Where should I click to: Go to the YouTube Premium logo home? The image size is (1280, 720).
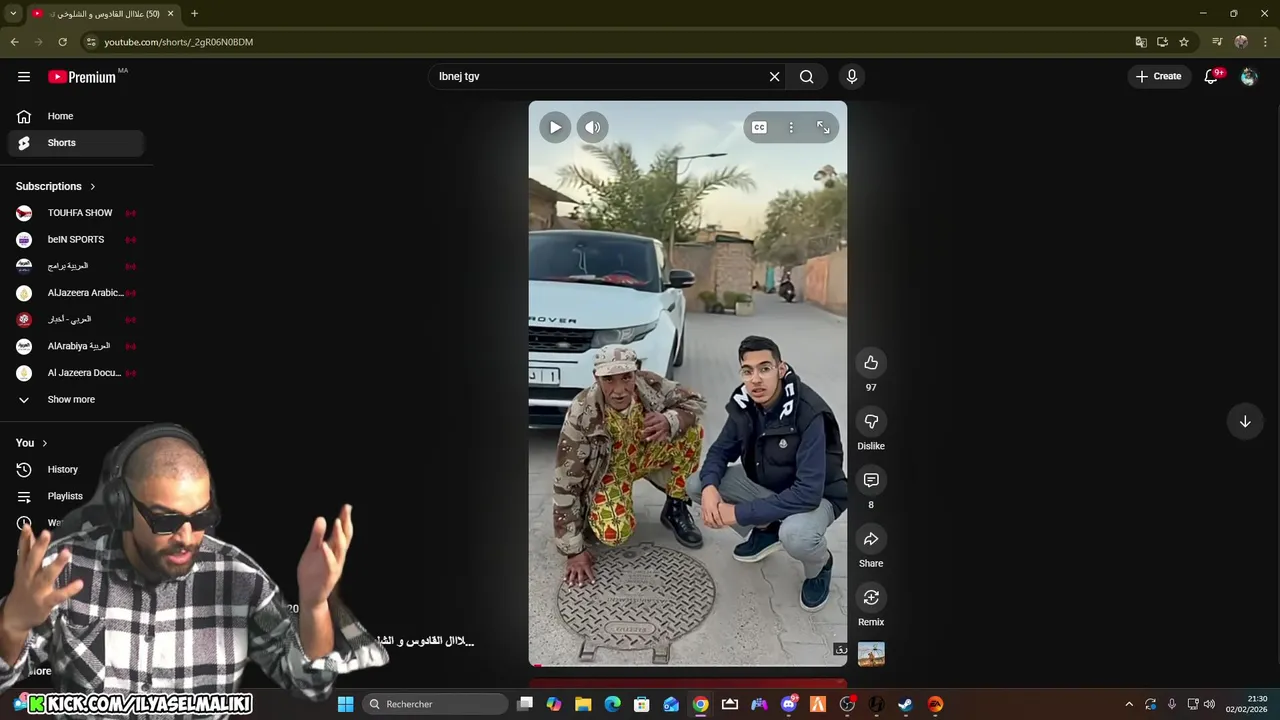[x=82, y=76]
